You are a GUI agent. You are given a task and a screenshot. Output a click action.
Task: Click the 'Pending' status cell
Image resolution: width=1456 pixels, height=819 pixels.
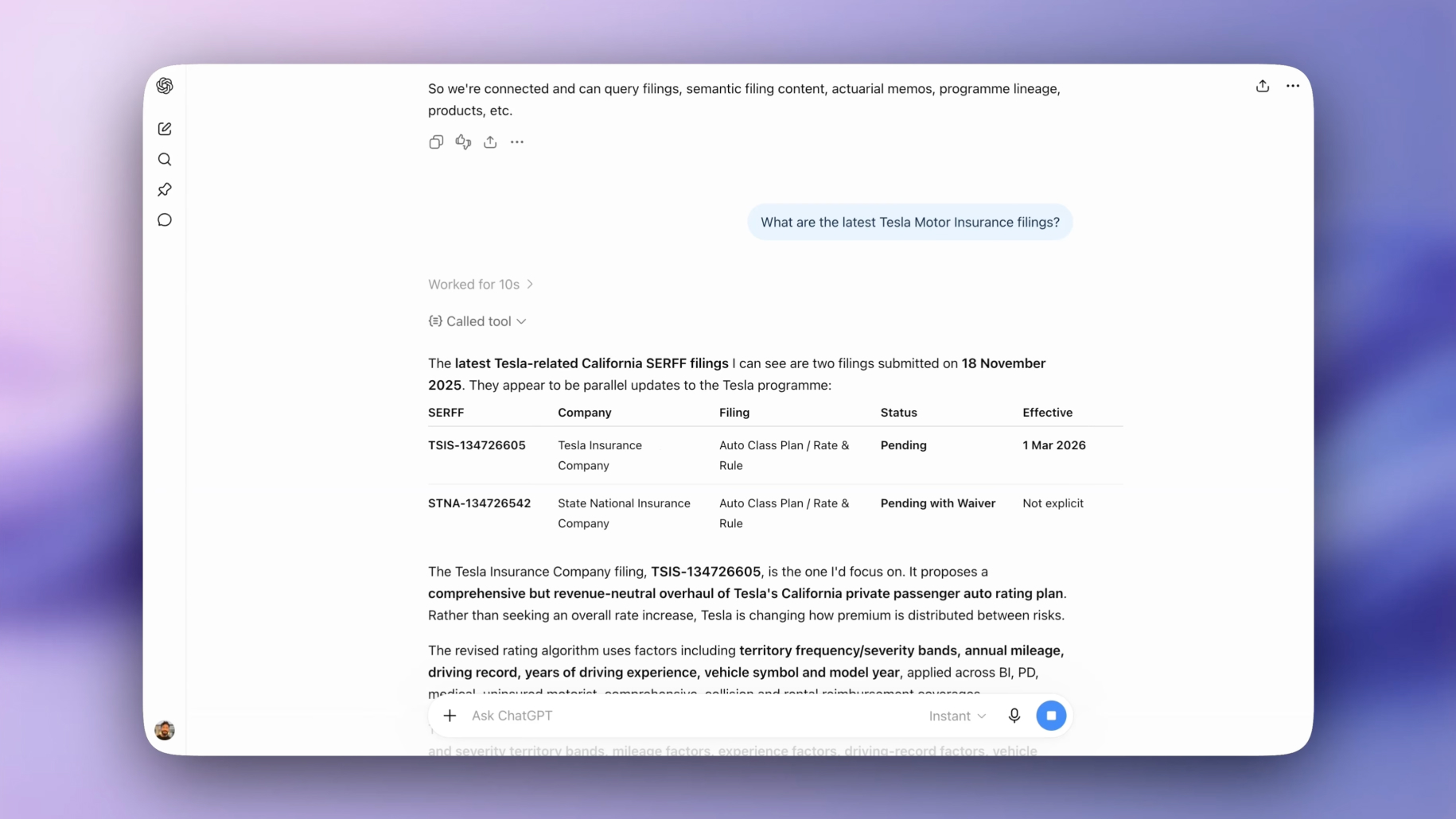(904, 445)
